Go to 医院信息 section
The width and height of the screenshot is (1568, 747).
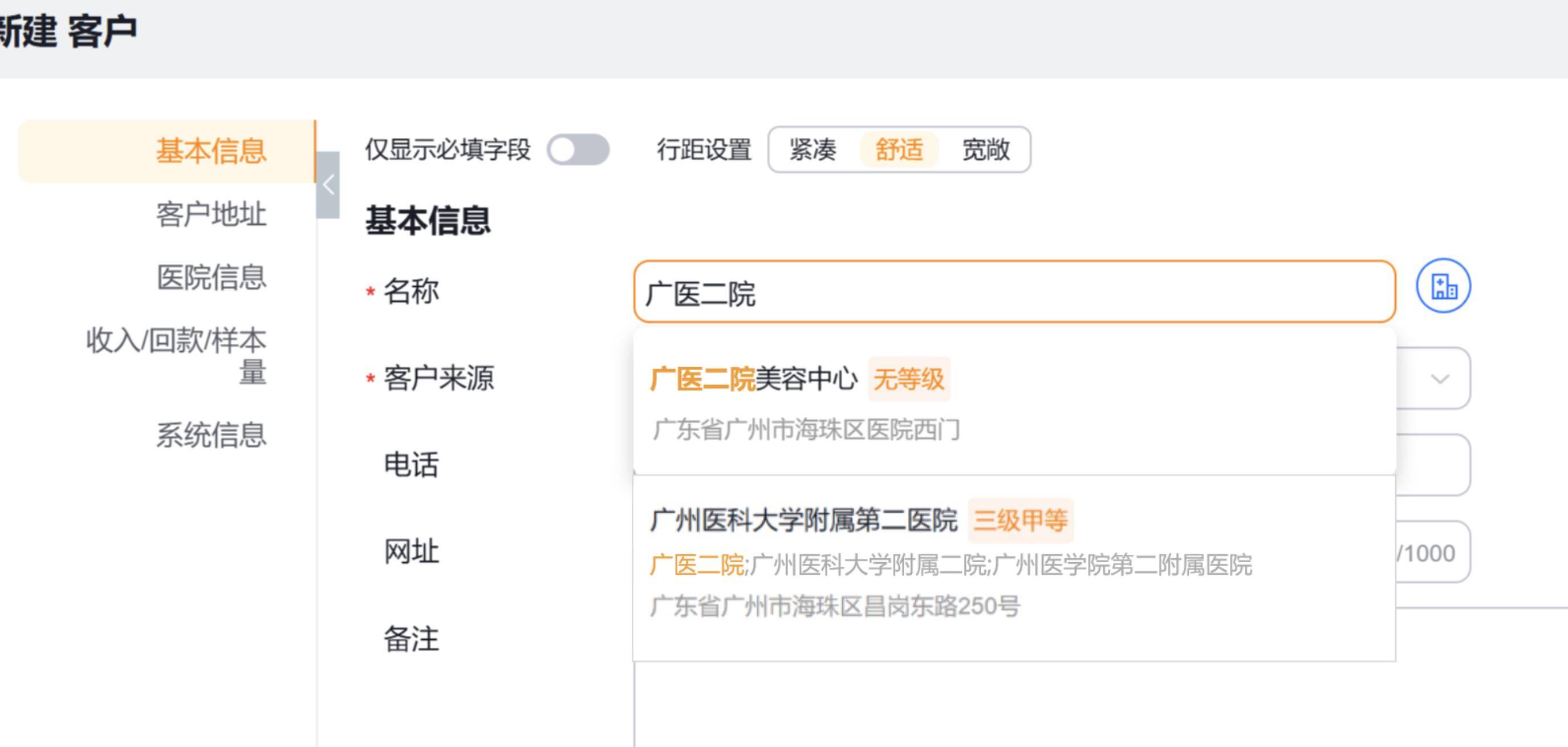click(210, 278)
